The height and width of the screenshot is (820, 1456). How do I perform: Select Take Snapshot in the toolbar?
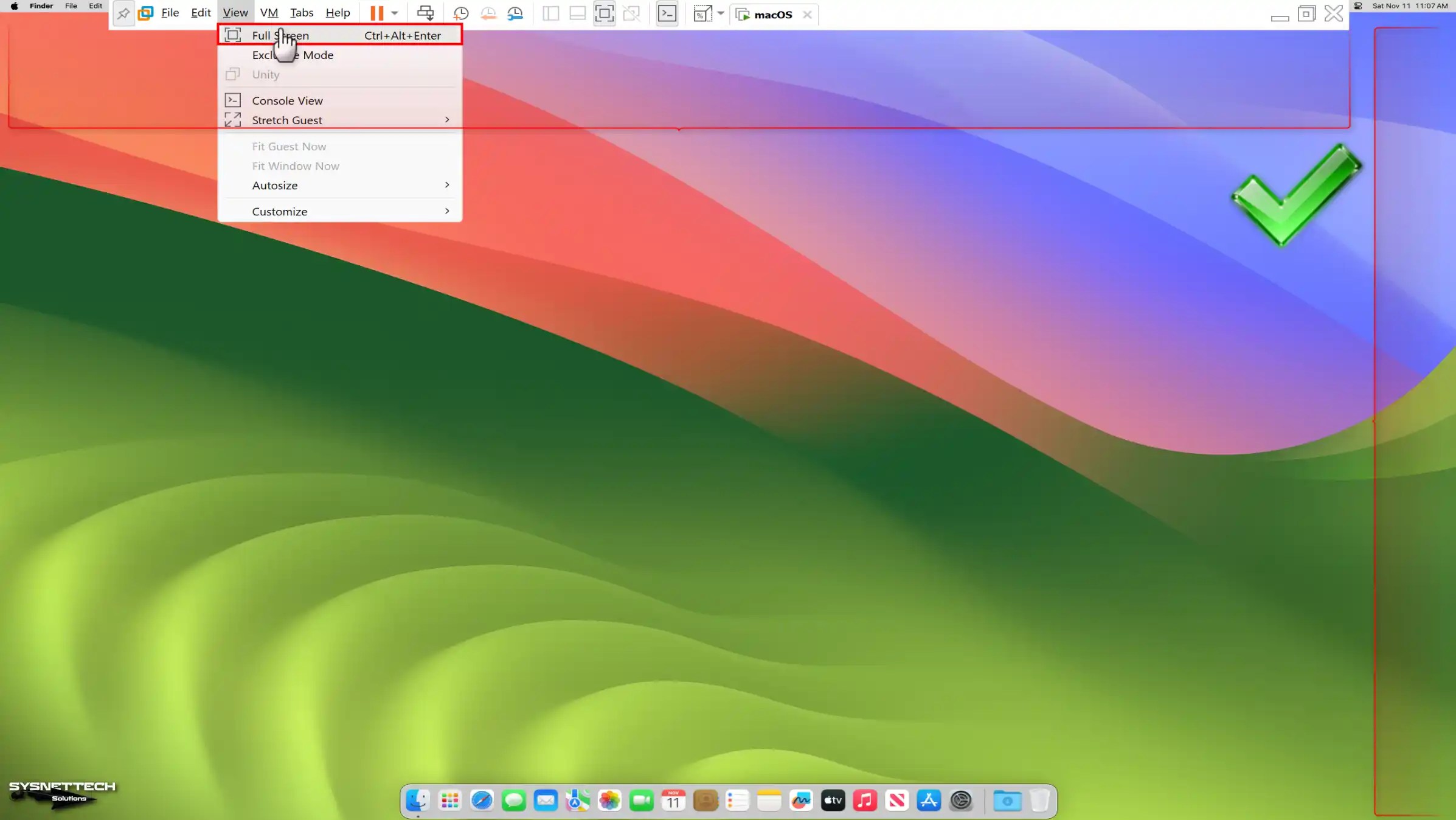tap(460, 13)
